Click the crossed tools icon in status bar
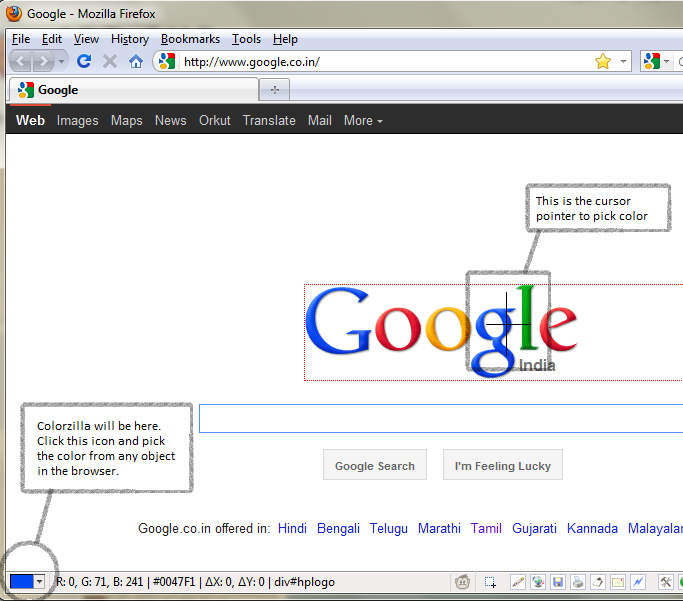This screenshot has width=683, height=601. click(665, 582)
